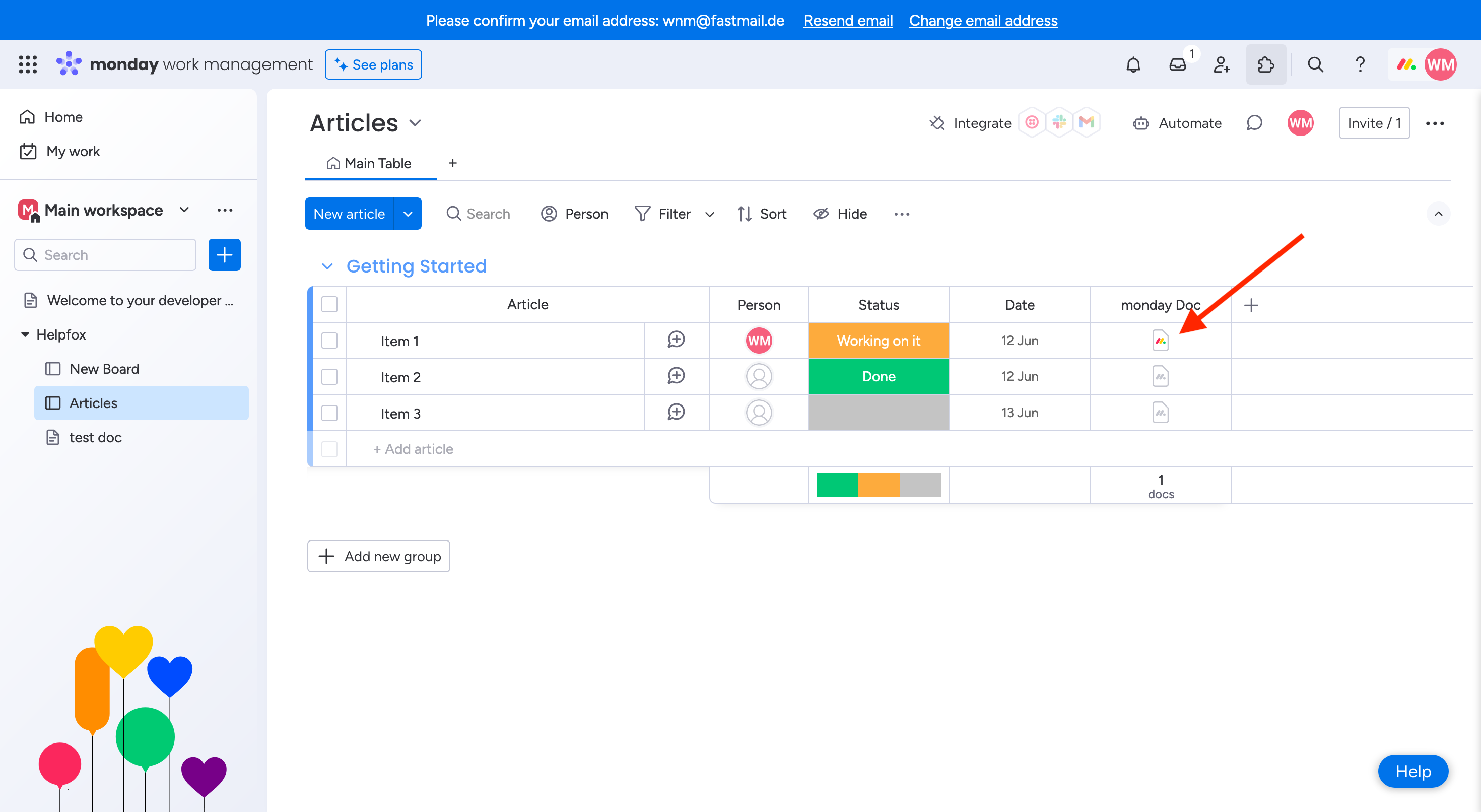Open the apps marketplace puzzle icon
The width and height of the screenshot is (1481, 812).
(x=1266, y=64)
